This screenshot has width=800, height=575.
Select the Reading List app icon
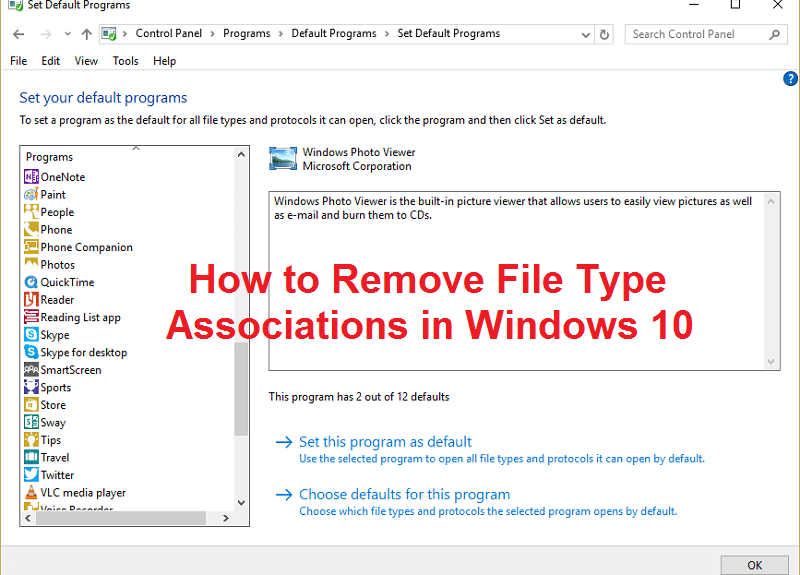click(31, 317)
